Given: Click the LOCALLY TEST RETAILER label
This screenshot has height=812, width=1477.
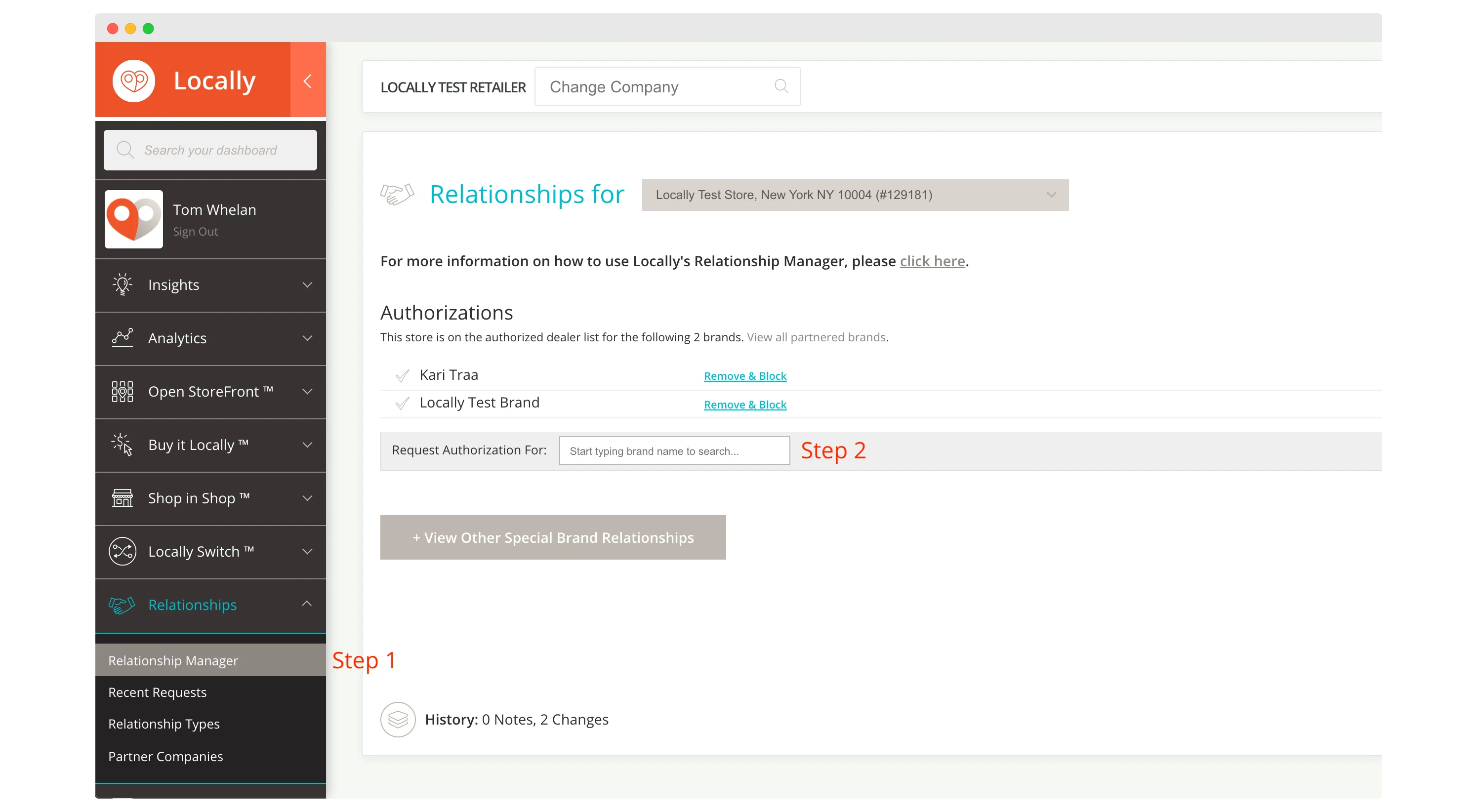Looking at the screenshot, I should coord(453,87).
